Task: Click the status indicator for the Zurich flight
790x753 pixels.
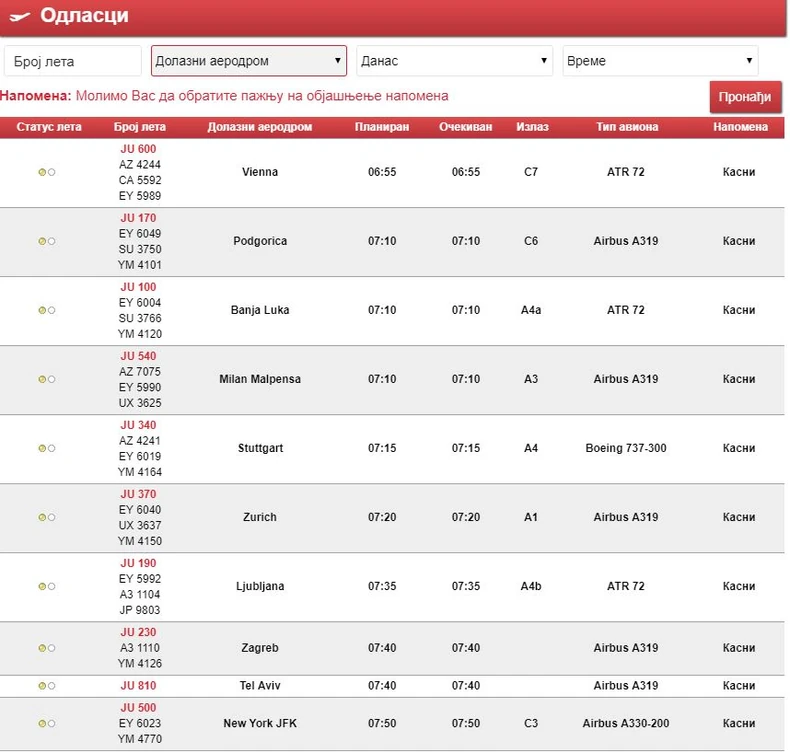Action: [46, 517]
